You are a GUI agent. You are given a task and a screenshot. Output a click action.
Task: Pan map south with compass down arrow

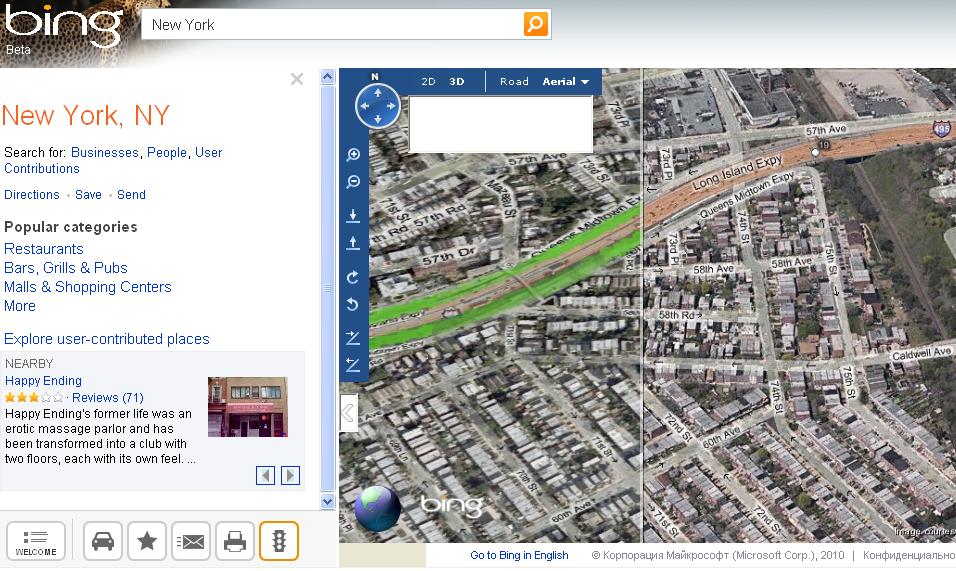(x=378, y=119)
